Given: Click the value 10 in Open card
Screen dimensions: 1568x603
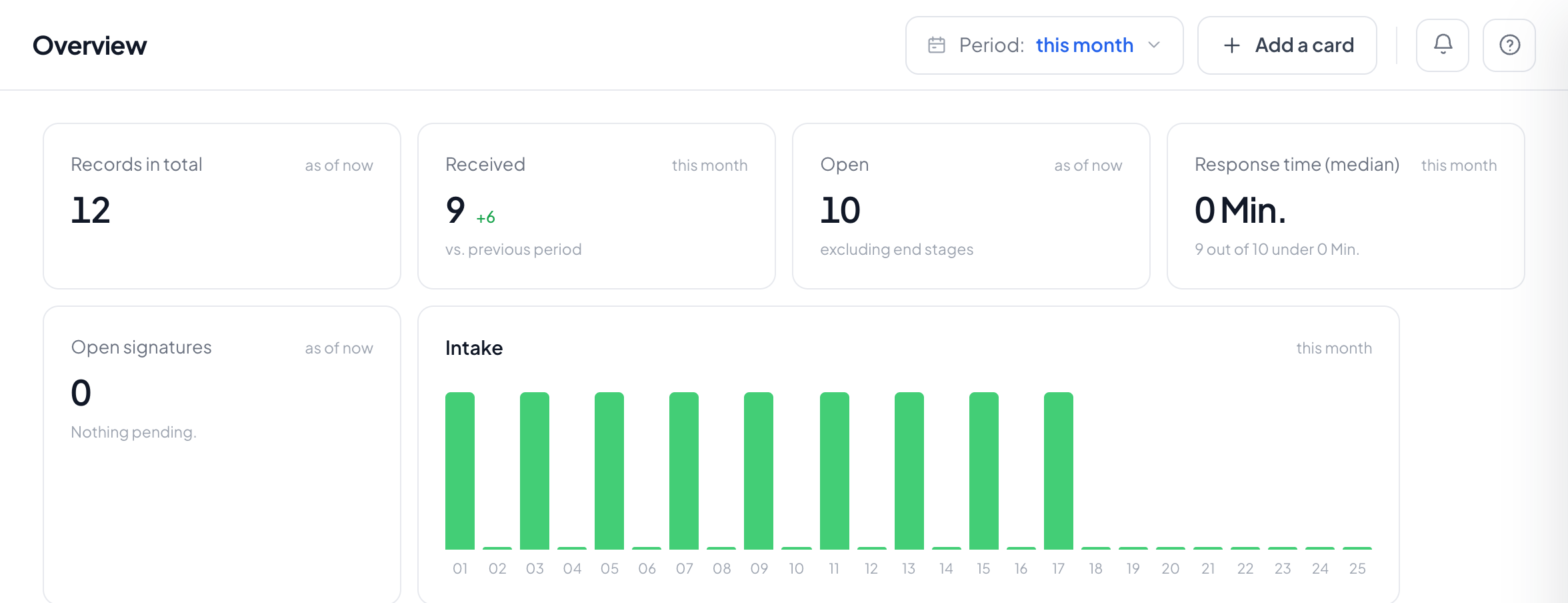Looking at the screenshot, I should pyautogui.click(x=841, y=210).
